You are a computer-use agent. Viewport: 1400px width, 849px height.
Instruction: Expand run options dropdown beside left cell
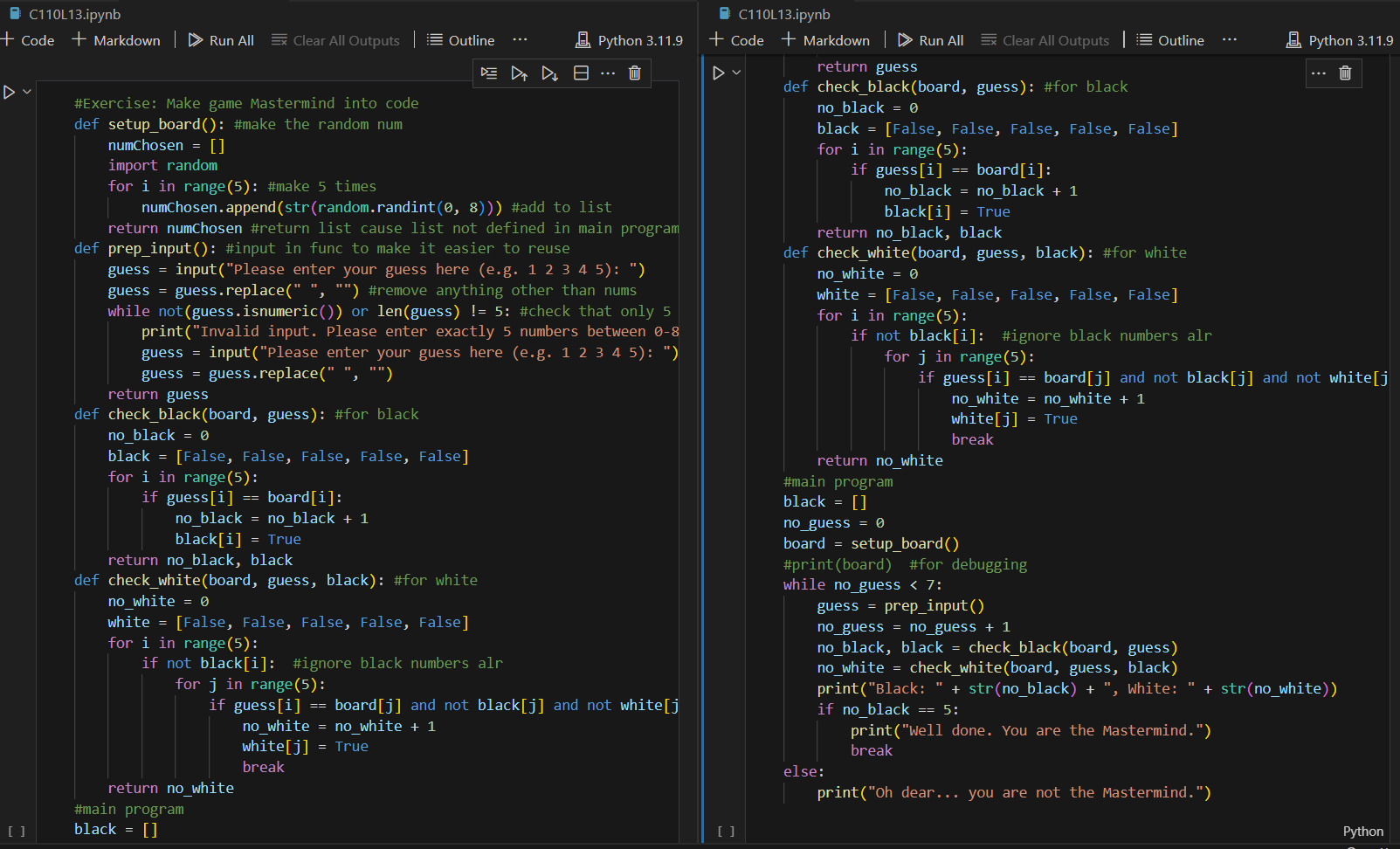(27, 92)
